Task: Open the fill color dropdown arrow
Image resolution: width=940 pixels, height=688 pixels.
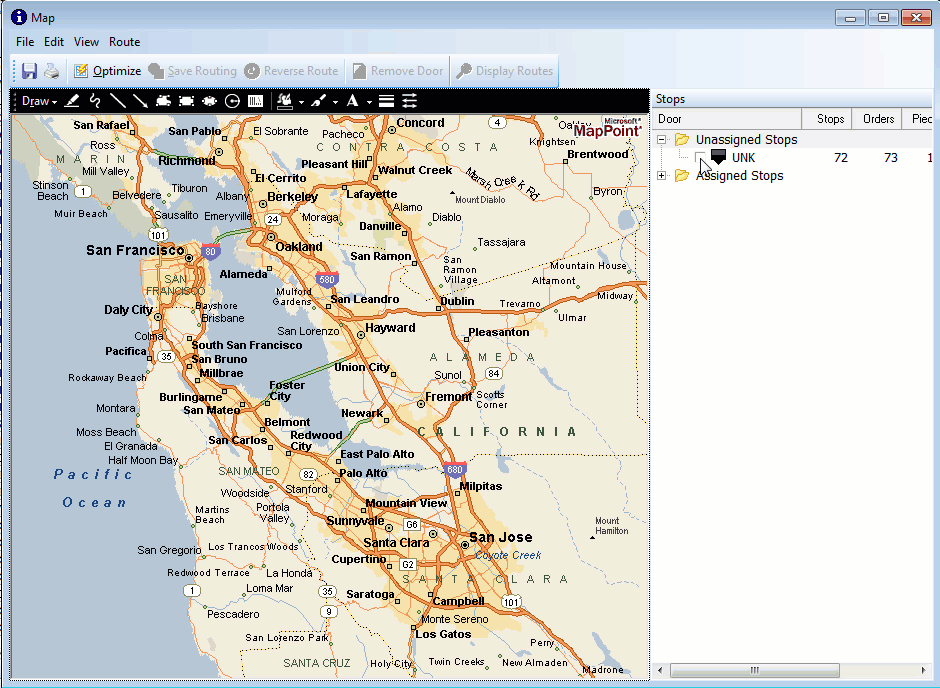Action: (301, 102)
